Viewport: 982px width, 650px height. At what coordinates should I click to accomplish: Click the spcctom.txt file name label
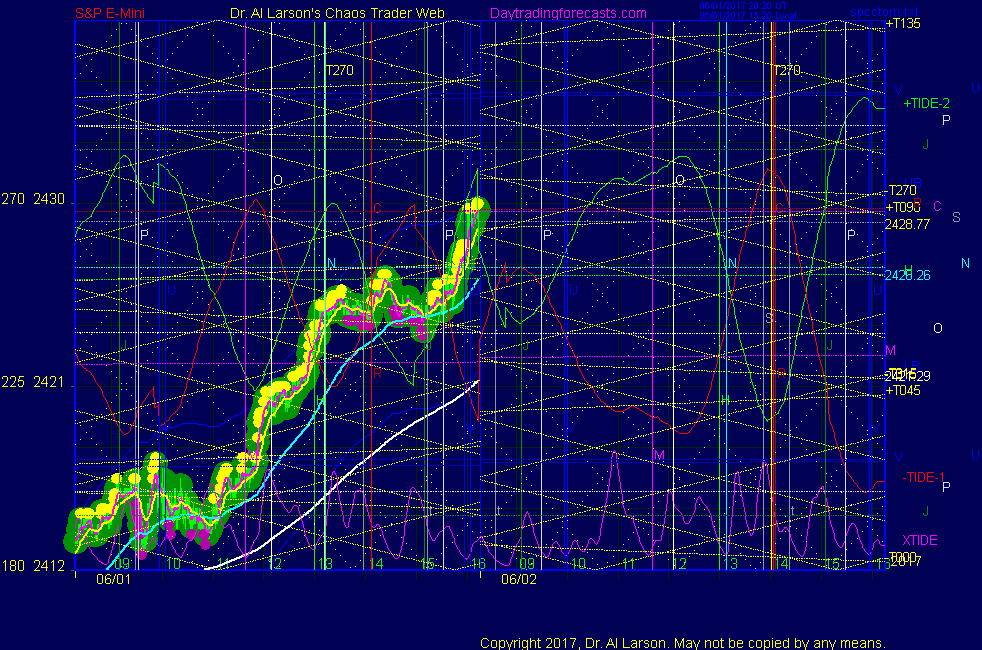(884, 12)
